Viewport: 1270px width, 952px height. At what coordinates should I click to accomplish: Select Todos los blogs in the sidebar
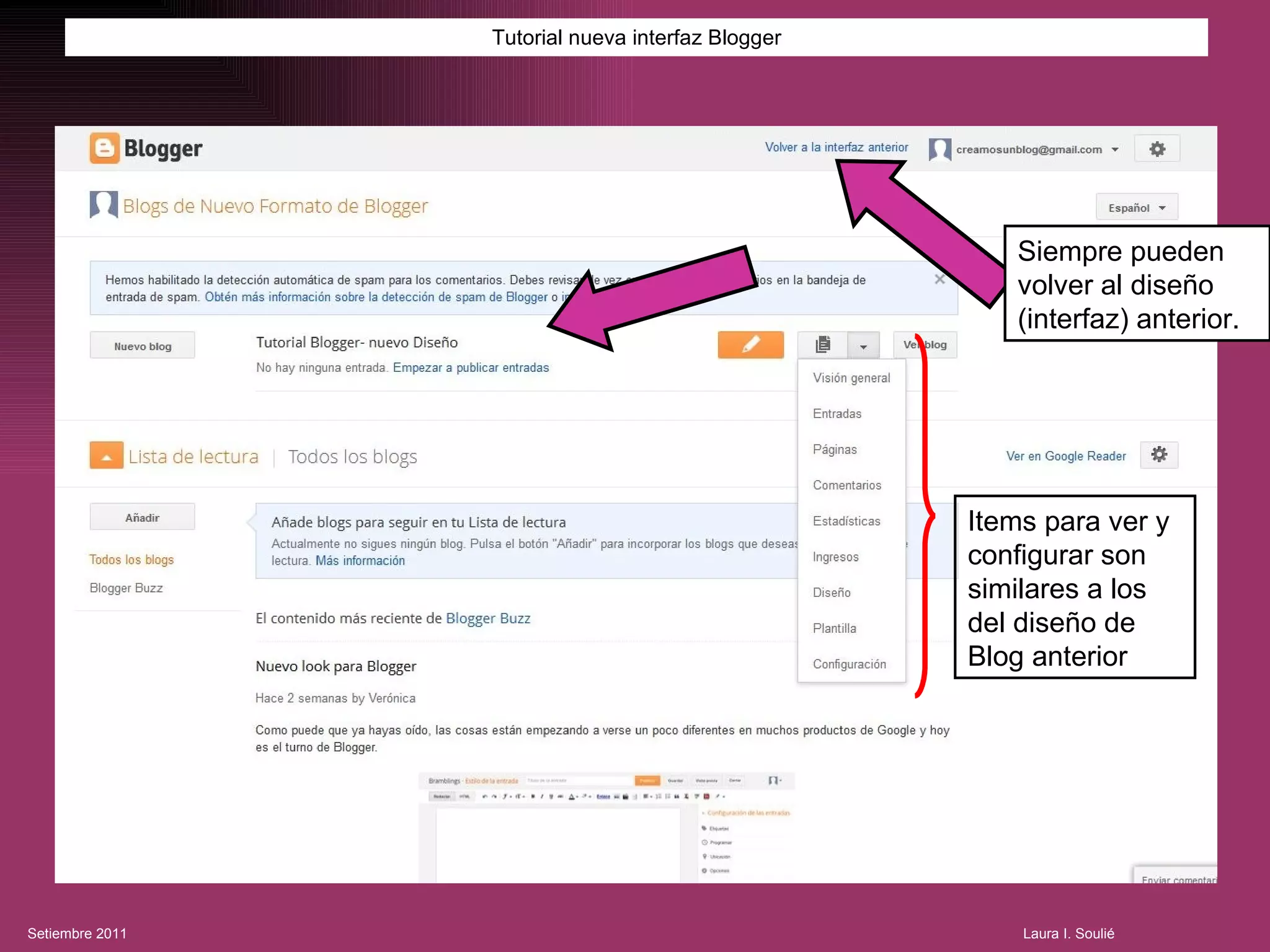click(x=131, y=560)
